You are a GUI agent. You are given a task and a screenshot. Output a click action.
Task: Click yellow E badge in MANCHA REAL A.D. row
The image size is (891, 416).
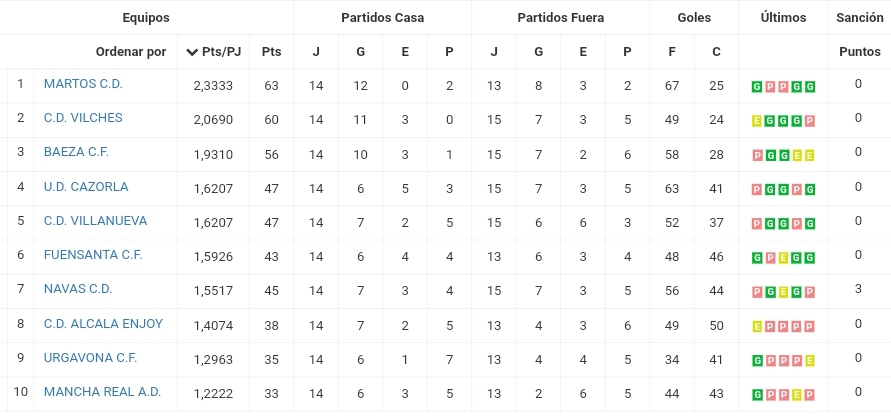pyautogui.click(x=797, y=394)
